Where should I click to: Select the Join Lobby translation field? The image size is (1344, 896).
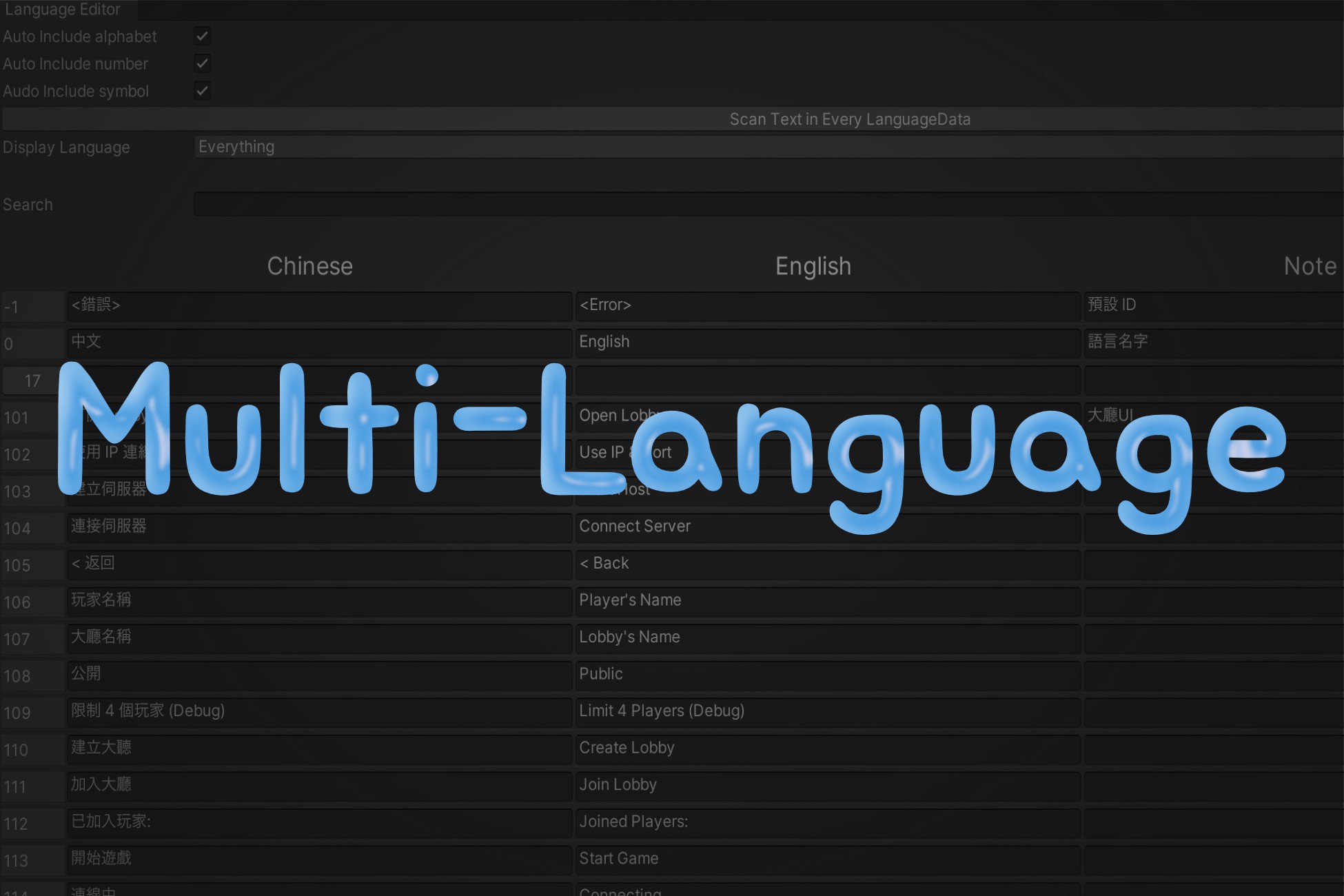(827, 784)
